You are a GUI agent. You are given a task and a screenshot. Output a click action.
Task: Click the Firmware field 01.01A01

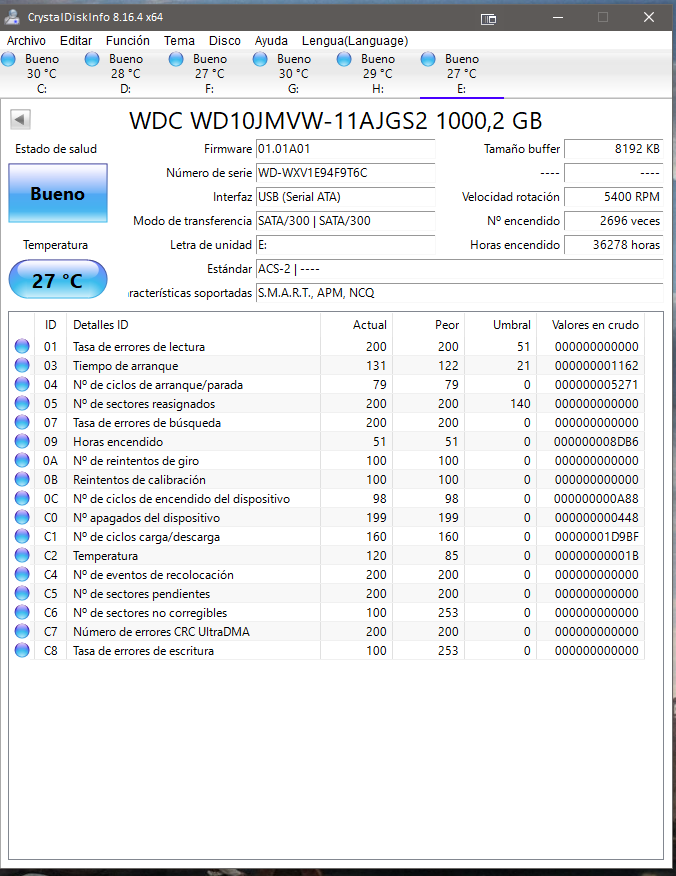345,149
